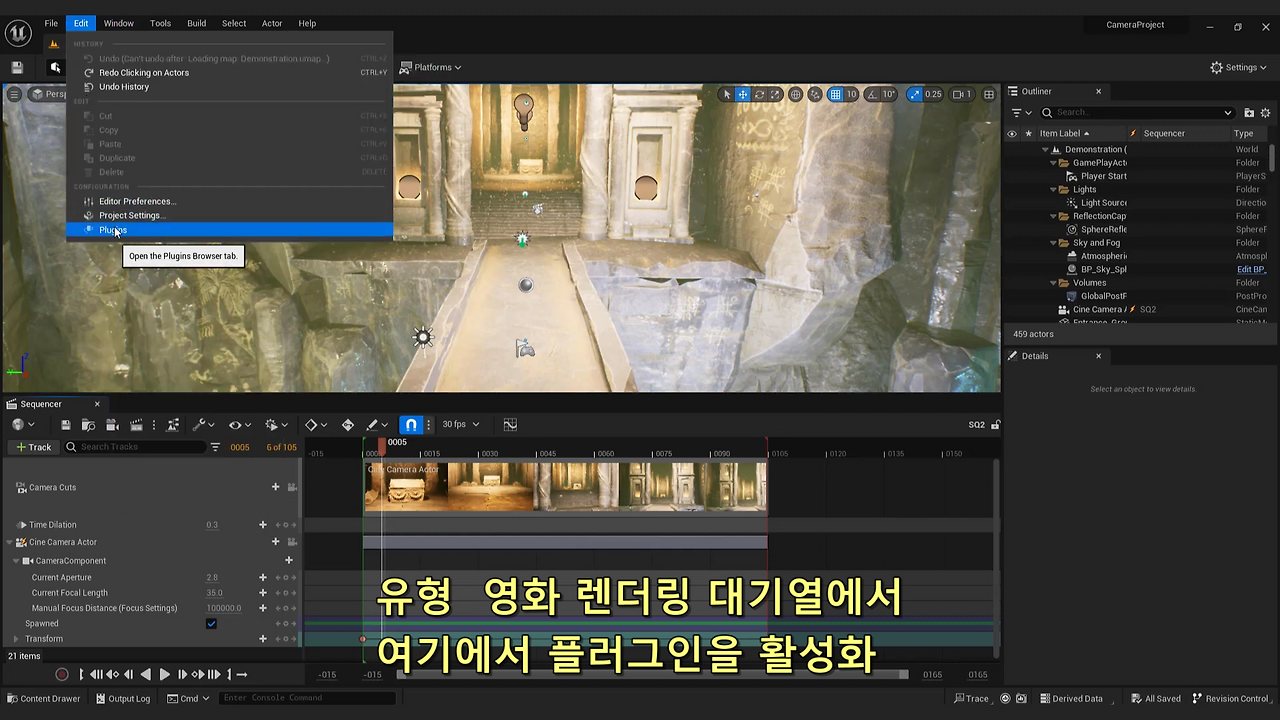Select Plugins from the Edit menu

tap(112, 230)
